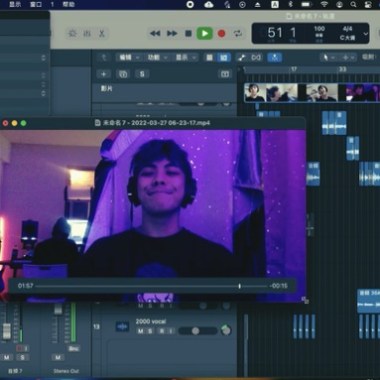Select the movie thumbnail in the video track

(x=312, y=93)
